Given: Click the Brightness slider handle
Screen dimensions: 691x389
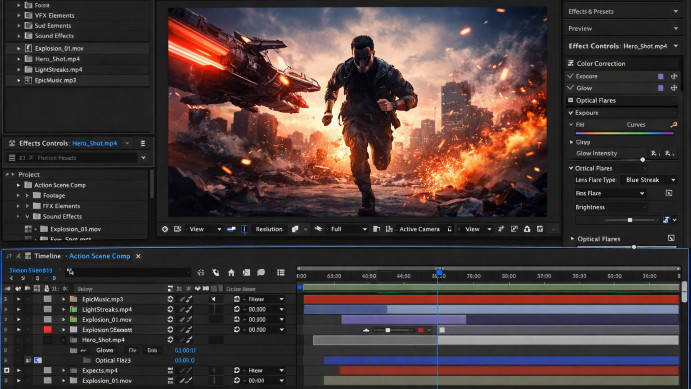Looking at the screenshot, I should [630, 220].
